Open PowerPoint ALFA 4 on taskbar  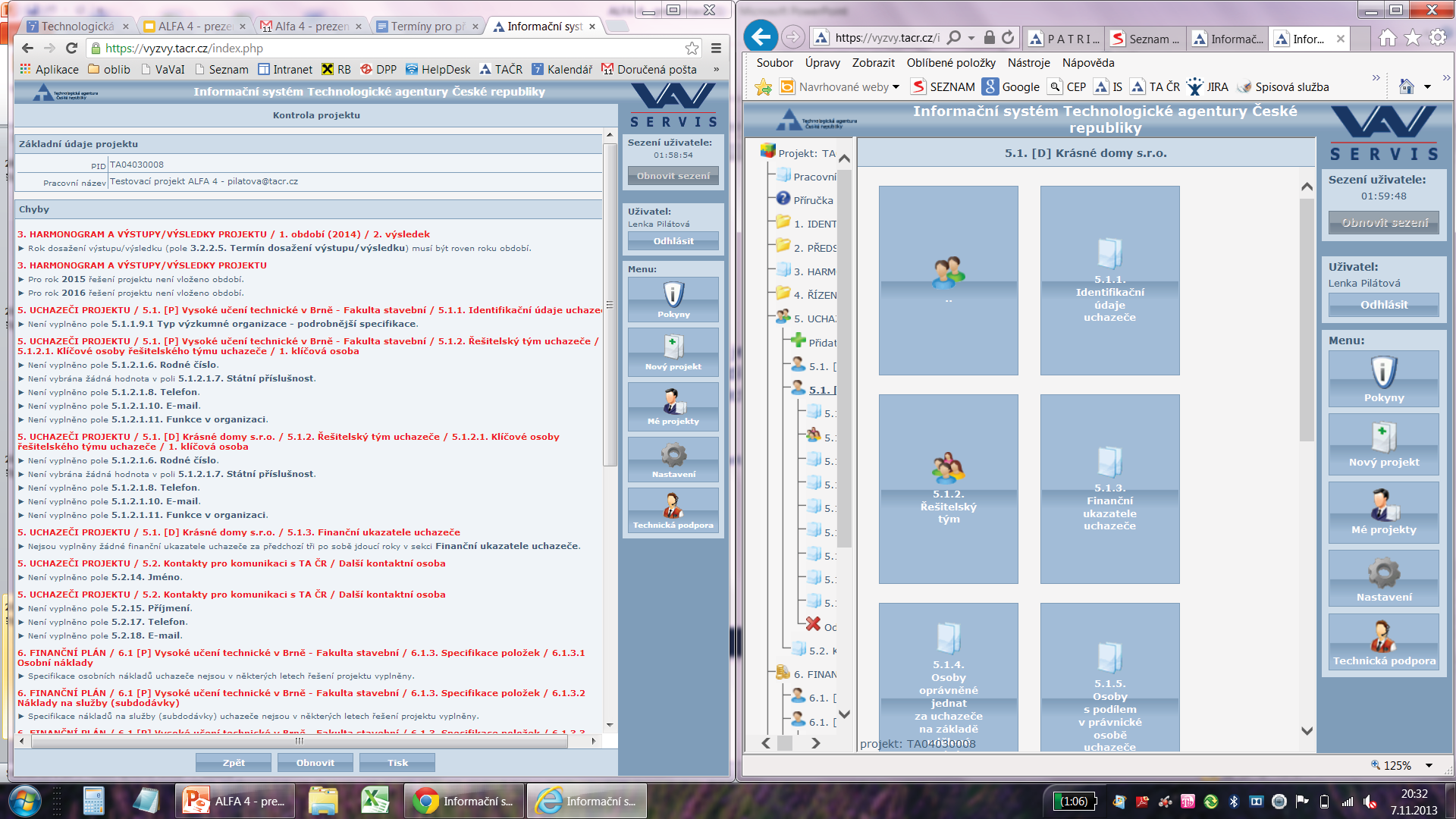pyautogui.click(x=236, y=801)
